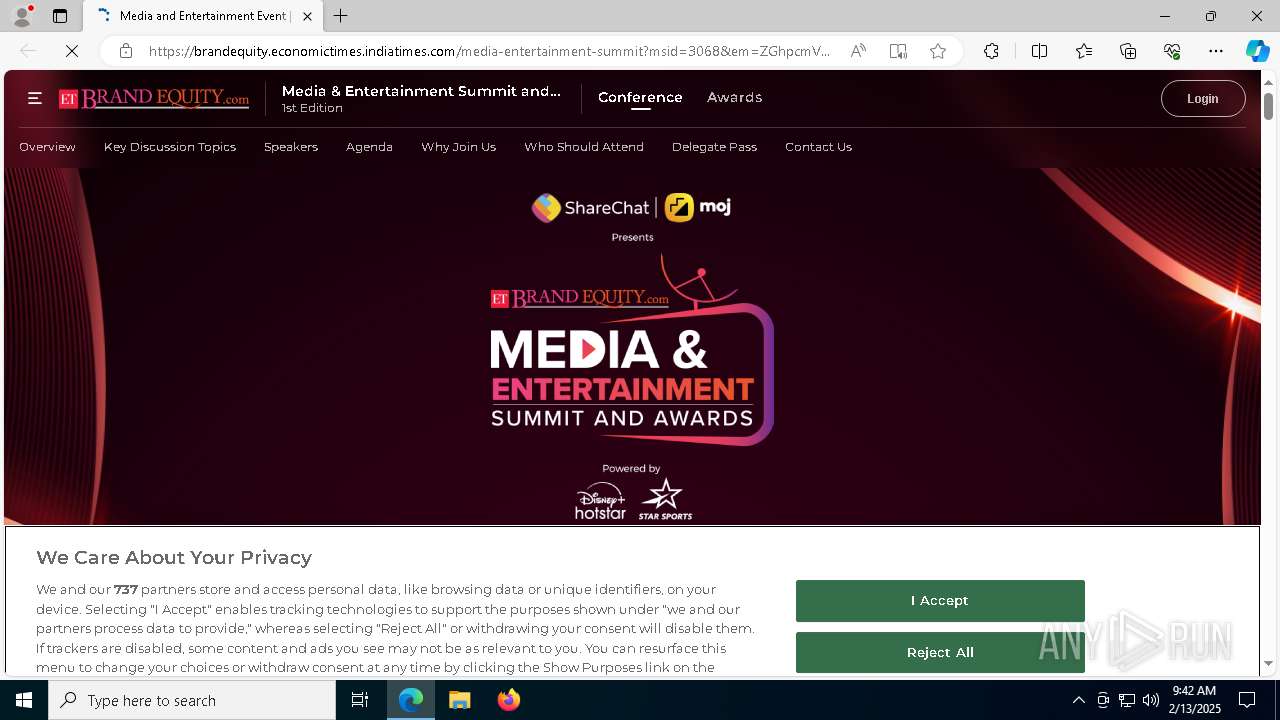Open Microsoft Edge from taskbar
Viewport: 1280px width, 720px height.
pyautogui.click(x=411, y=700)
